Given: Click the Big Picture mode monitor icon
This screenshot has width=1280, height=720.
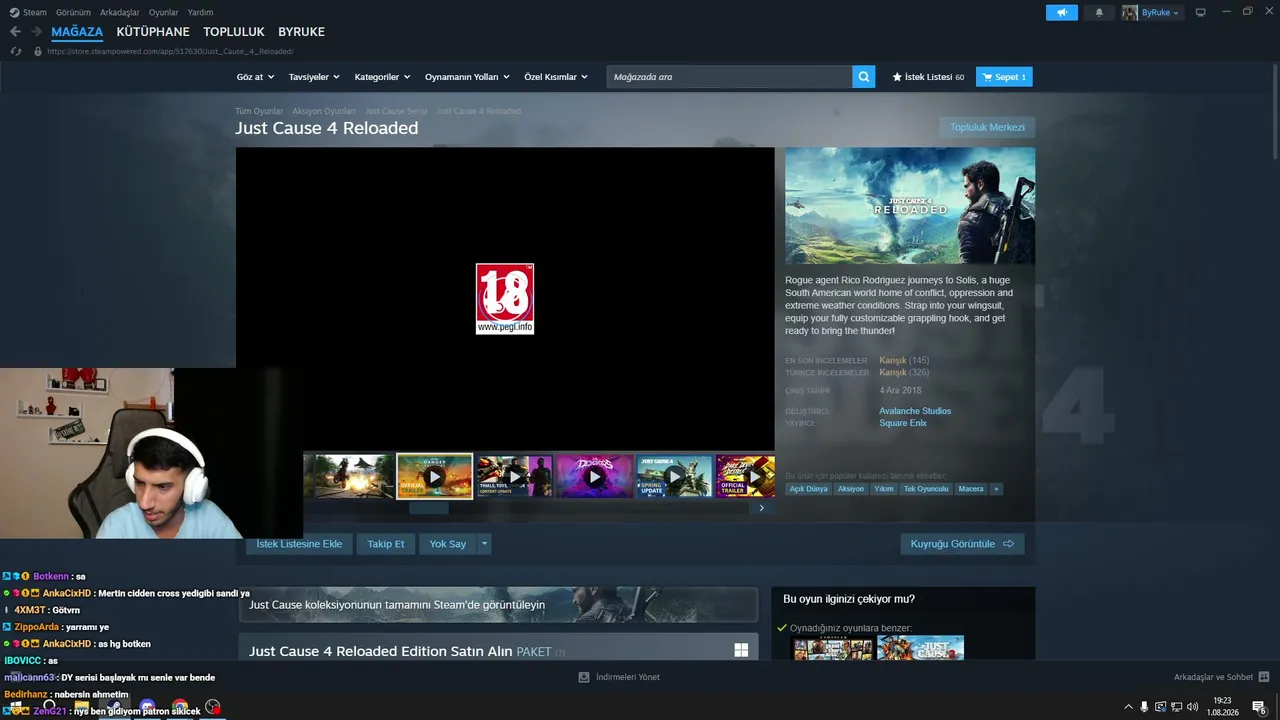Looking at the screenshot, I should click(1201, 12).
